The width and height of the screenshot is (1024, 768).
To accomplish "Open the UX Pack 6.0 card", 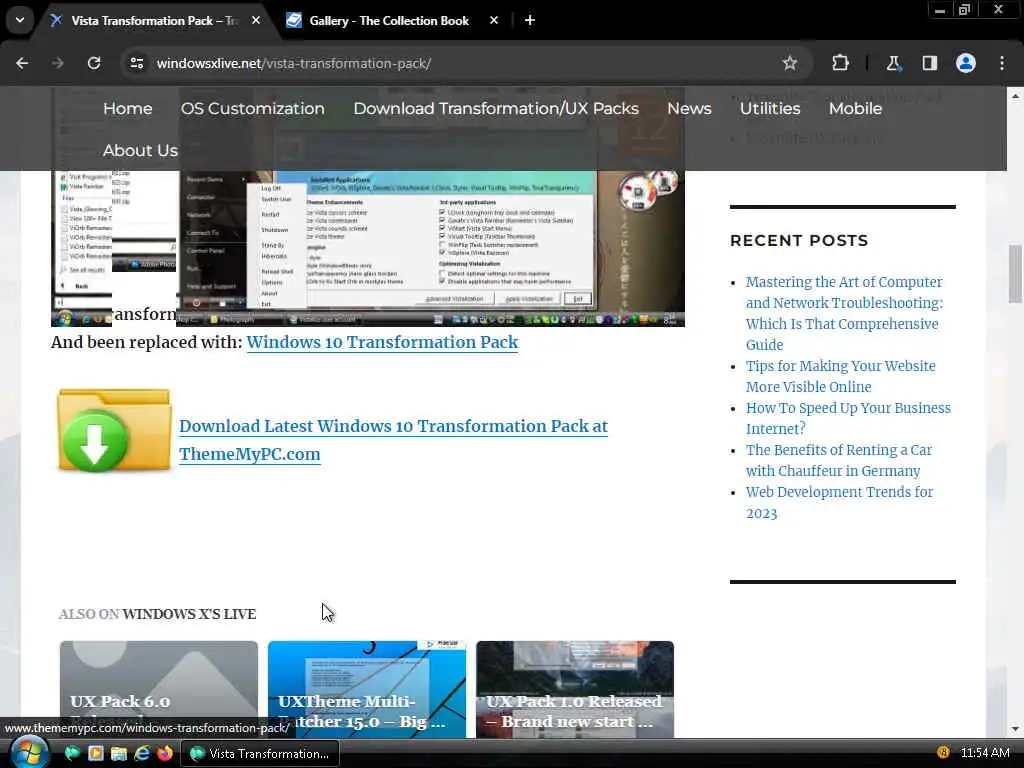I will click(x=159, y=689).
